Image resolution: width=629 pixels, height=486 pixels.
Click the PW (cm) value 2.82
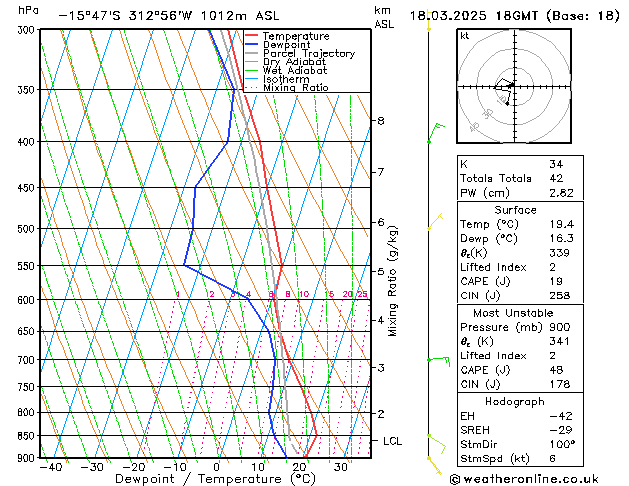point(561,193)
